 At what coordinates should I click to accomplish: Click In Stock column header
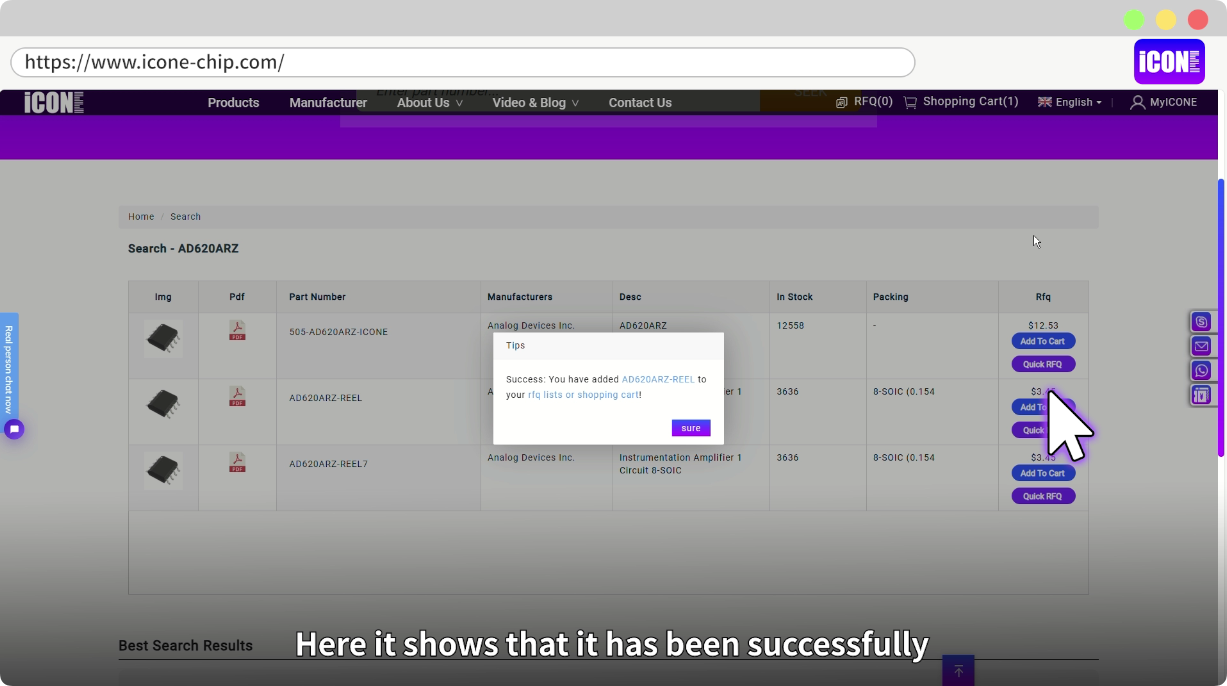coord(795,297)
